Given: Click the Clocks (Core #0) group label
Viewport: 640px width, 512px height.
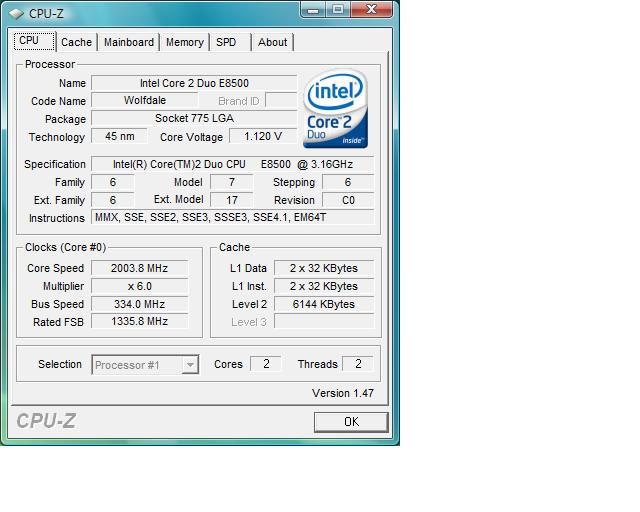Looking at the screenshot, I should point(65,247).
